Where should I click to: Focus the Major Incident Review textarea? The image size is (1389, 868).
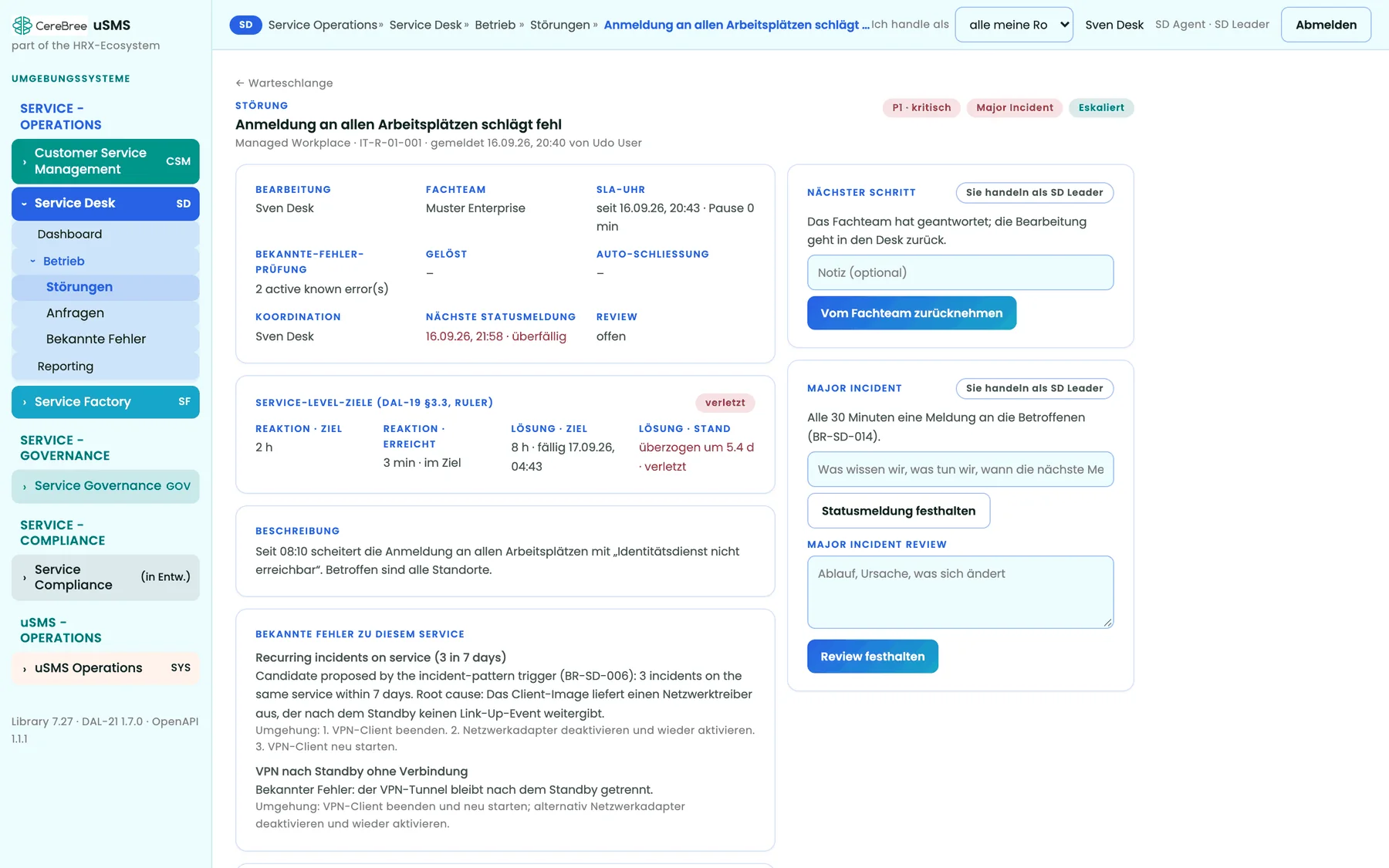(960, 592)
